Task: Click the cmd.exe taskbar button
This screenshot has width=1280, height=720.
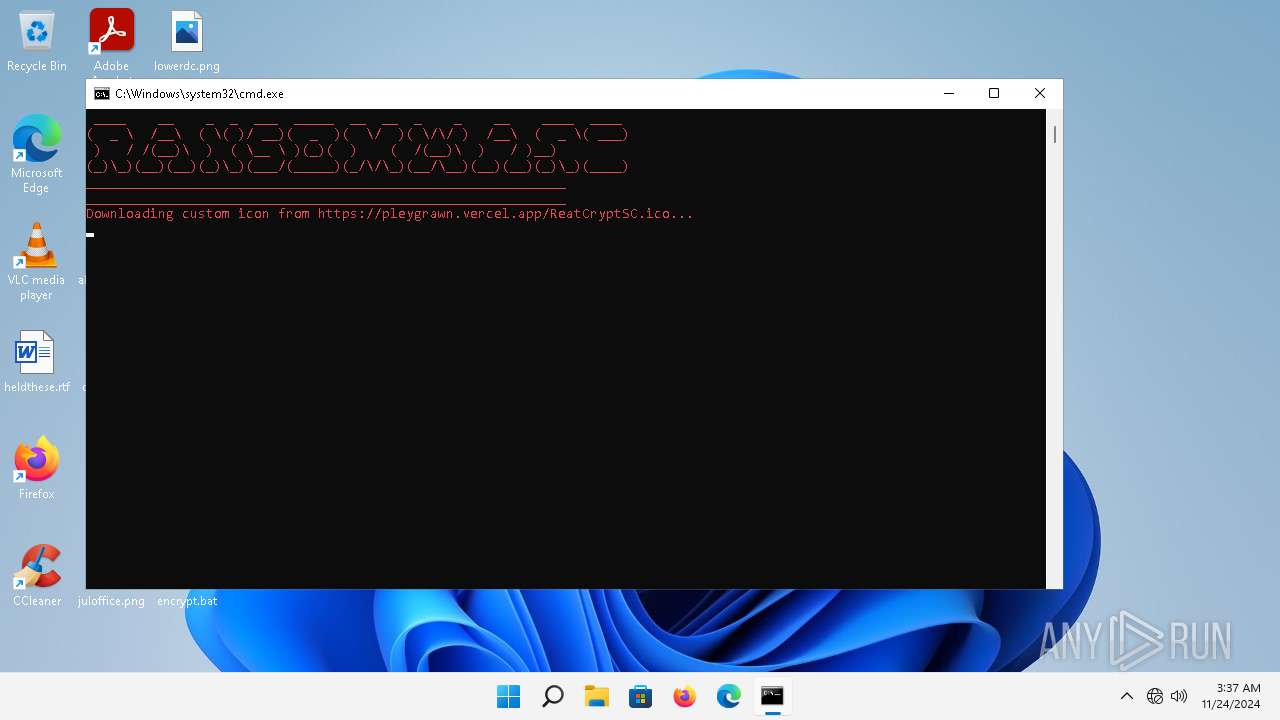Action: click(772, 696)
